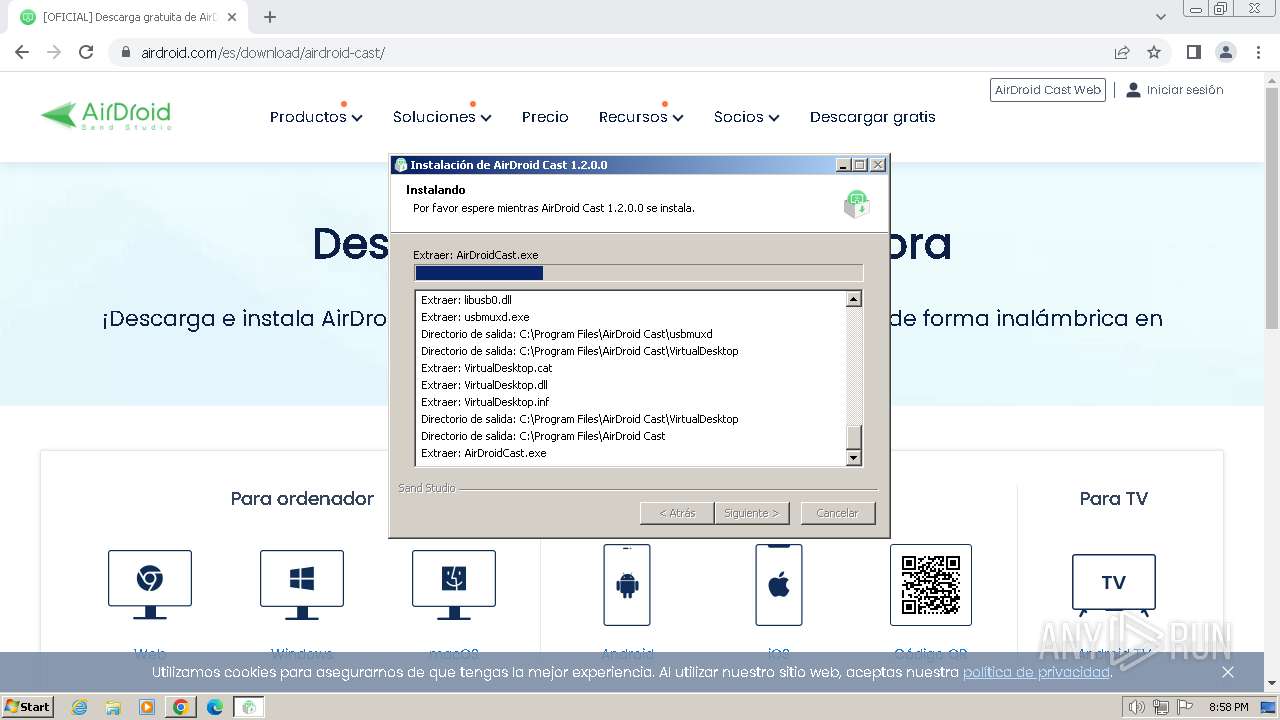Viewport: 1280px width, 720px height.
Task: Reload the page in Chrome
Action: (x=86, y=52)
